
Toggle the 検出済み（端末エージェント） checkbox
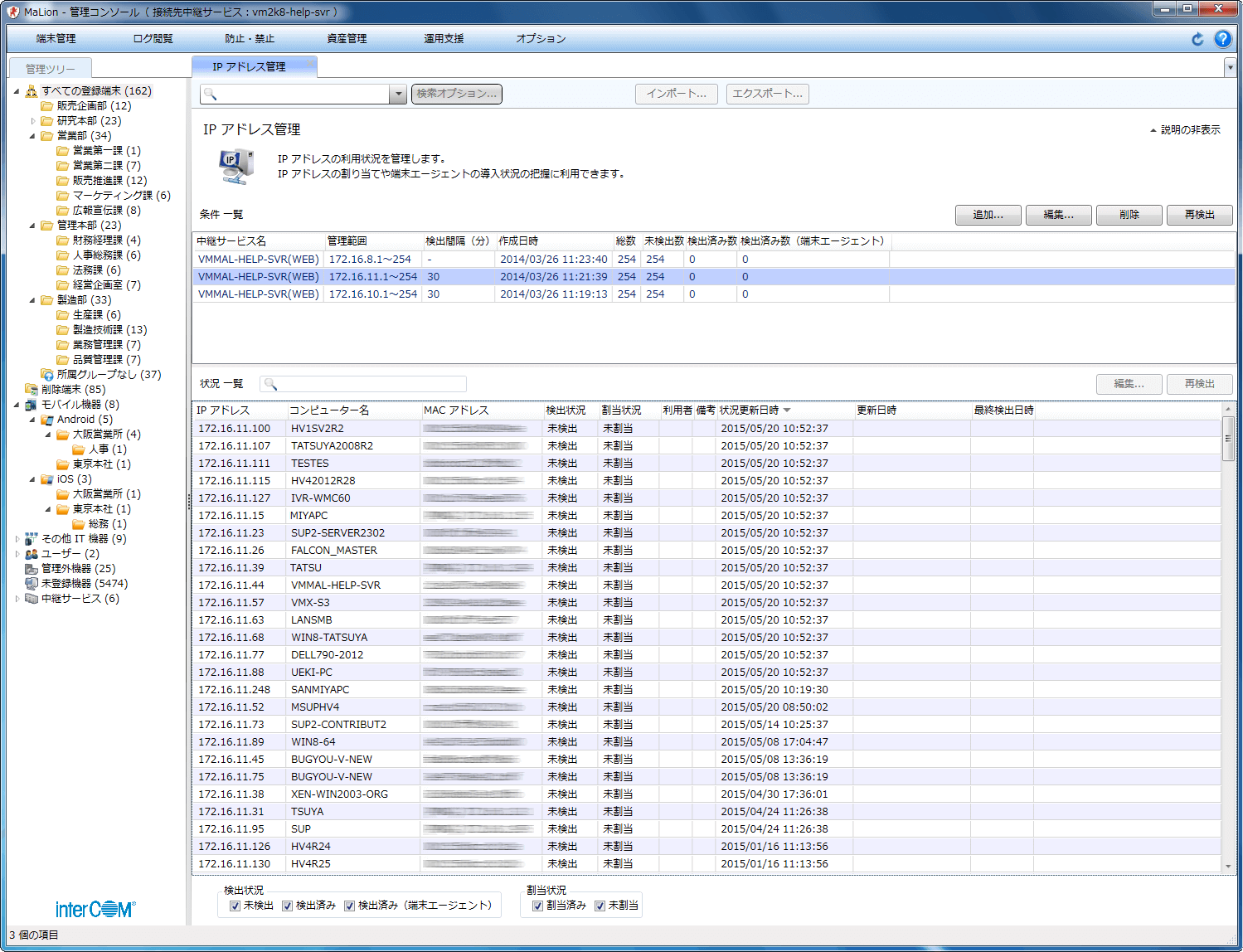[349, 906]
